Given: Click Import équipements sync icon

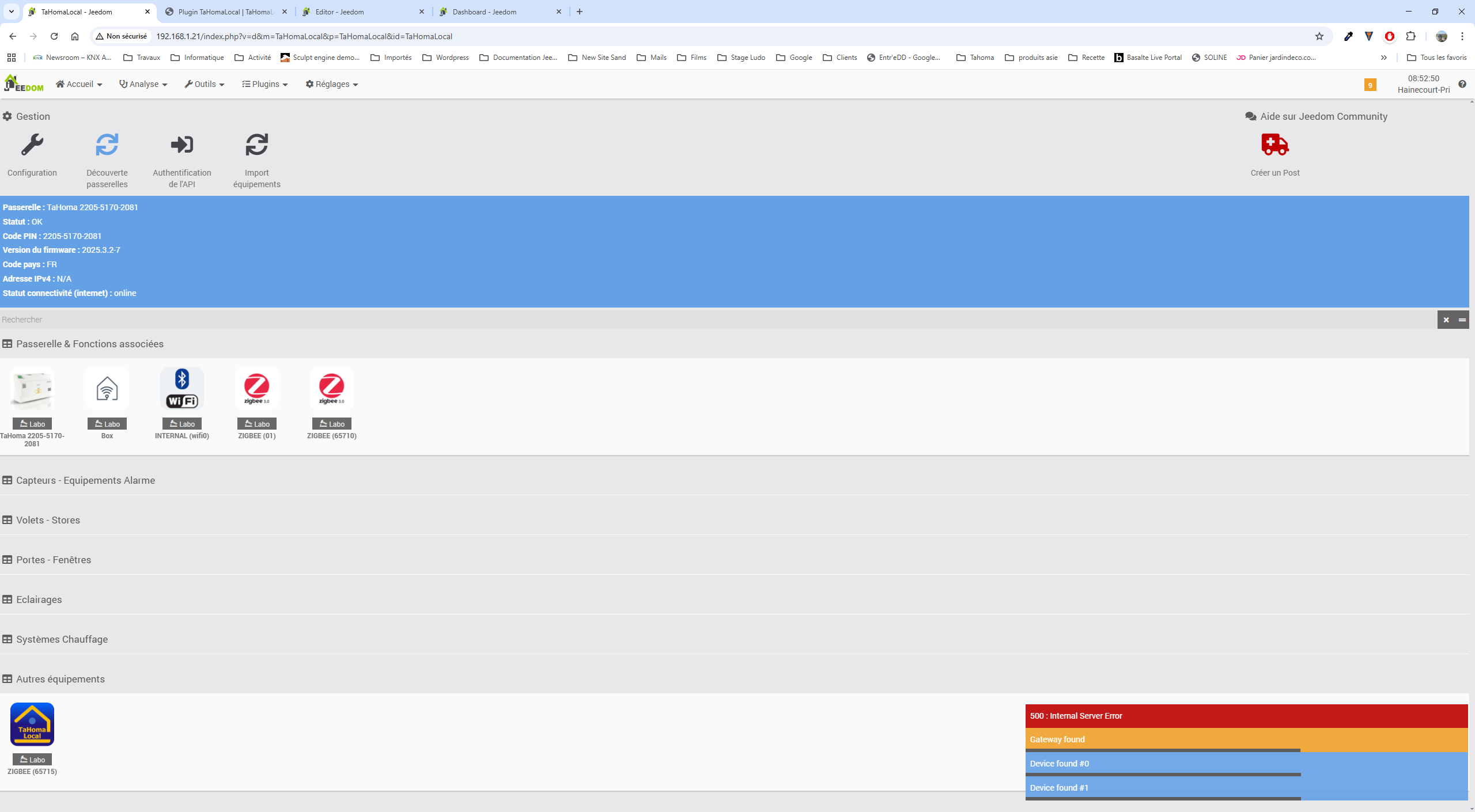Looking at the screenshot, I should click(257, 145).
